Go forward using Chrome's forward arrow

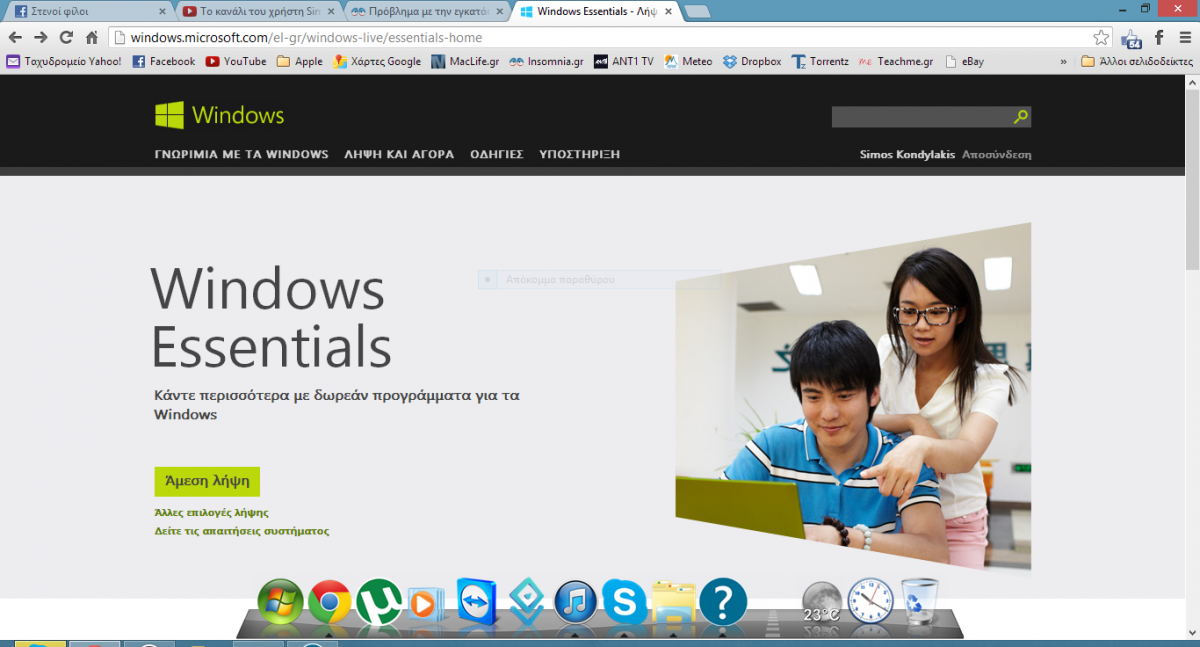click(x=40, y=37)
